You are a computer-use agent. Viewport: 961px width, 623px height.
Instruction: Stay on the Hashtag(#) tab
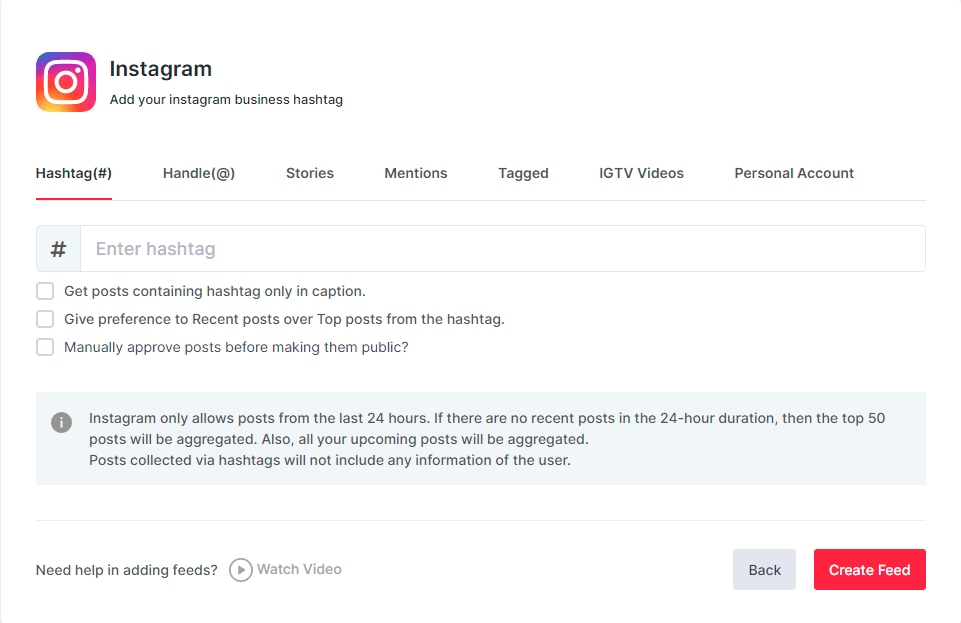tap(73, 172)
